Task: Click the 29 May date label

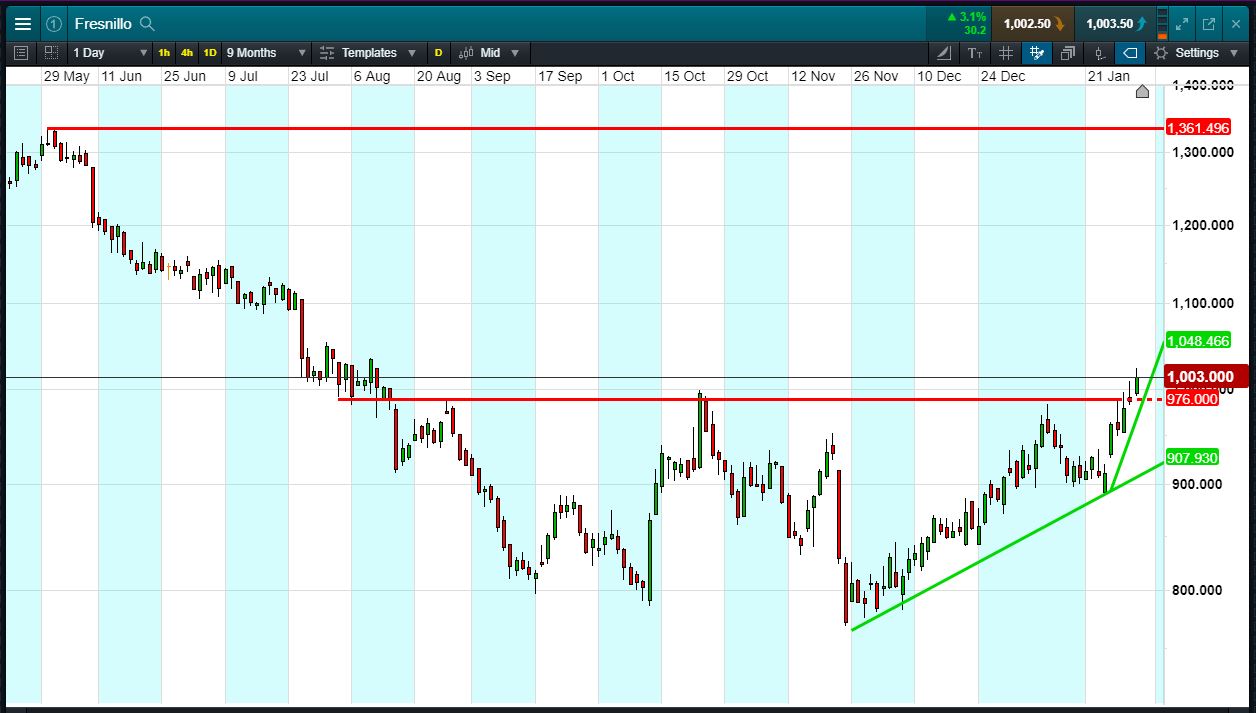Action: [x=67, y=76]
